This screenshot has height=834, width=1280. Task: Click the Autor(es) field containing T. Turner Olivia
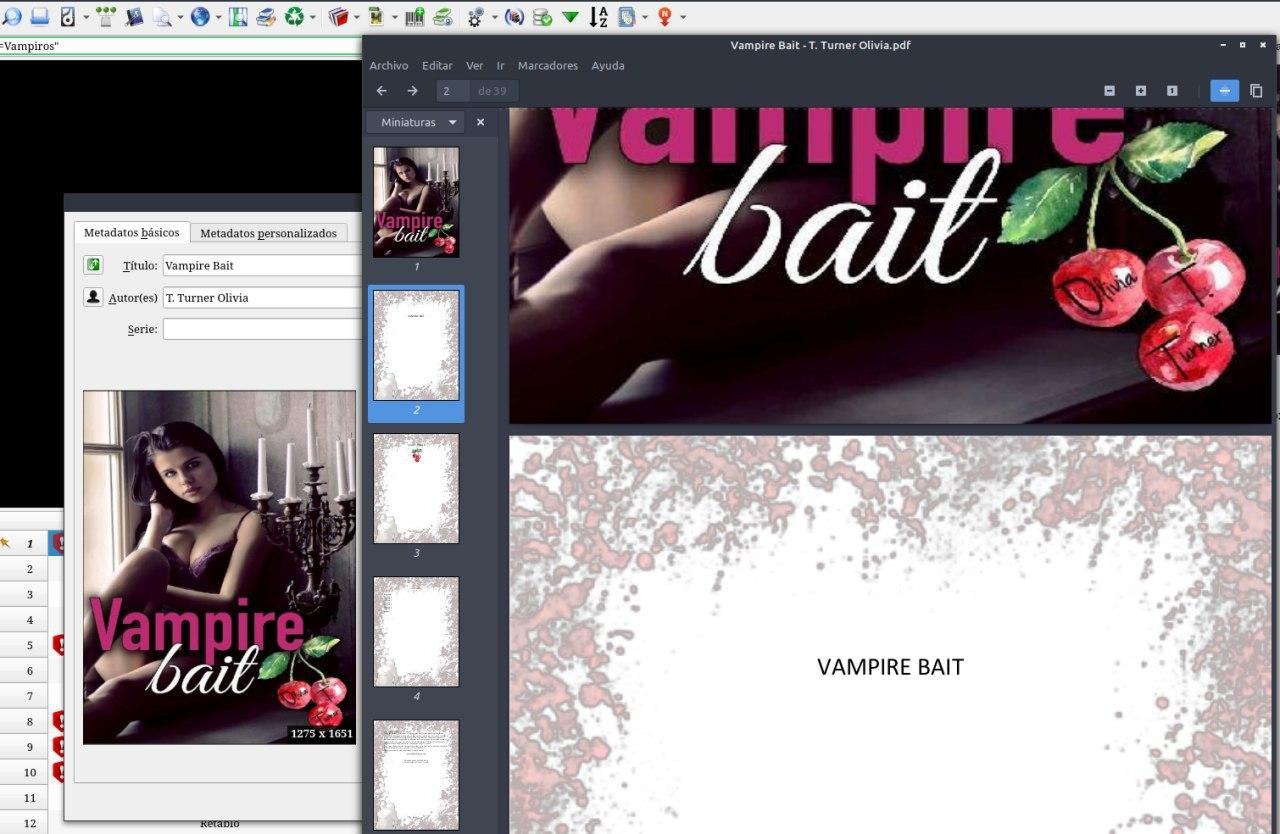pyautogui.click(x=262, y=297)
